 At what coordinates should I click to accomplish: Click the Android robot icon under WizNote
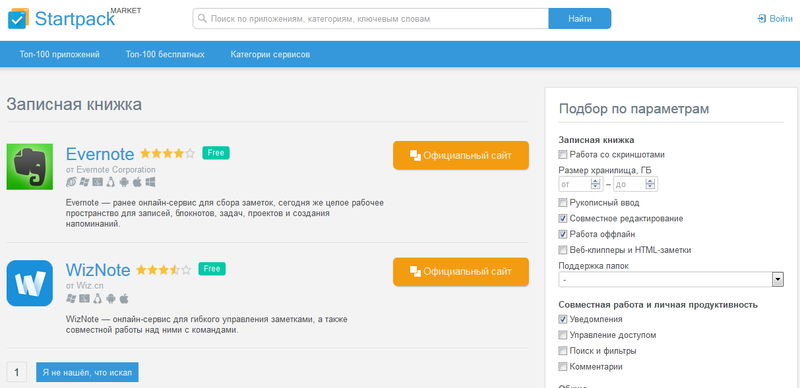pyautogui.click(x=111, y=299)
